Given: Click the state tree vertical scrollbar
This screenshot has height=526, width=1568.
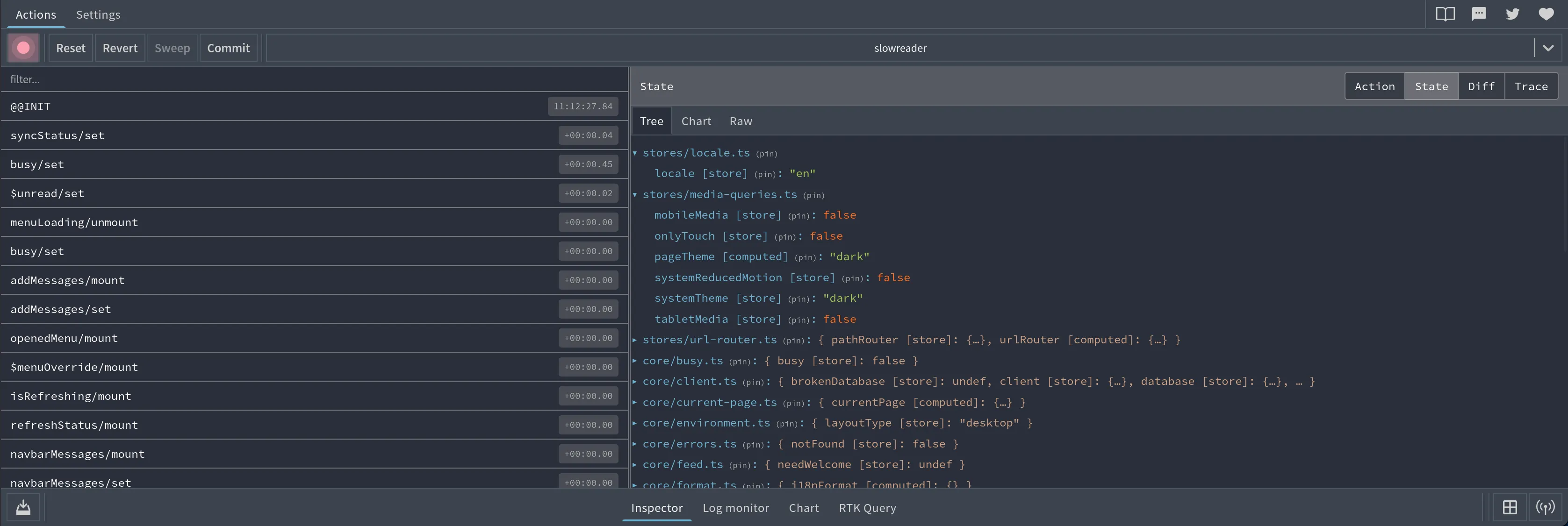Looking at the screenshot, I should coord(1565,193).
